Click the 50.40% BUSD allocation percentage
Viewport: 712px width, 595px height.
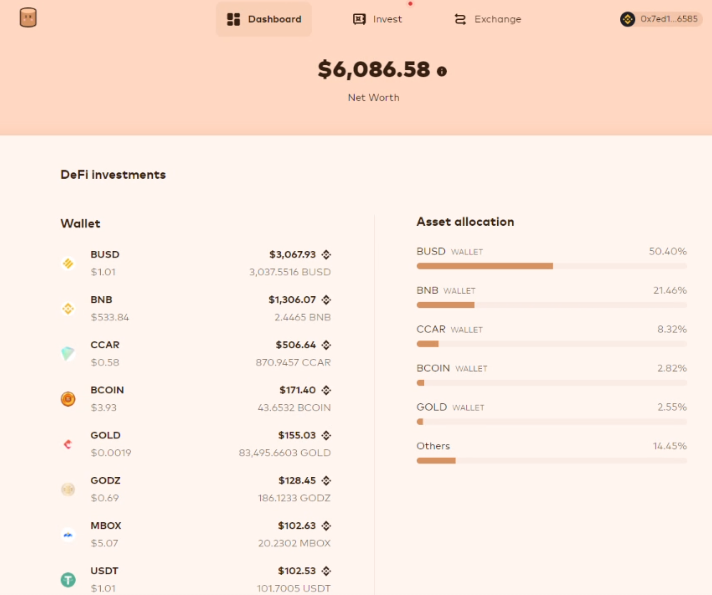pos(668,251)
